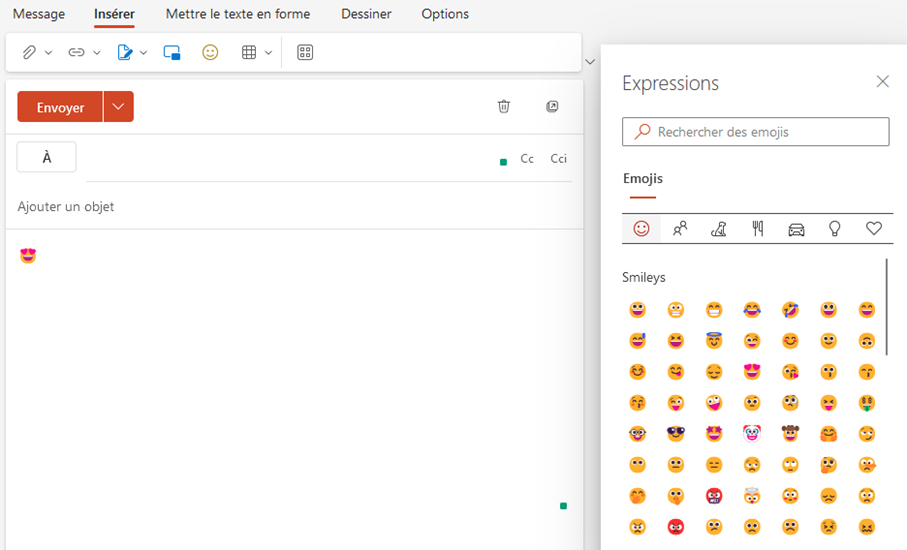Click the Rechercher des emojis search box
Screen dimensions: 907x550
[x=755, y=132]
